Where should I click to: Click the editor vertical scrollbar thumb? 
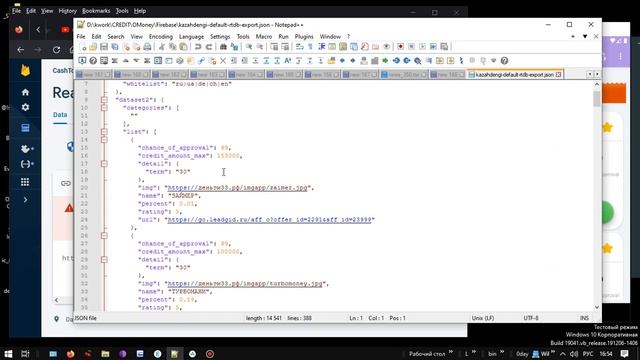[597, 98]
